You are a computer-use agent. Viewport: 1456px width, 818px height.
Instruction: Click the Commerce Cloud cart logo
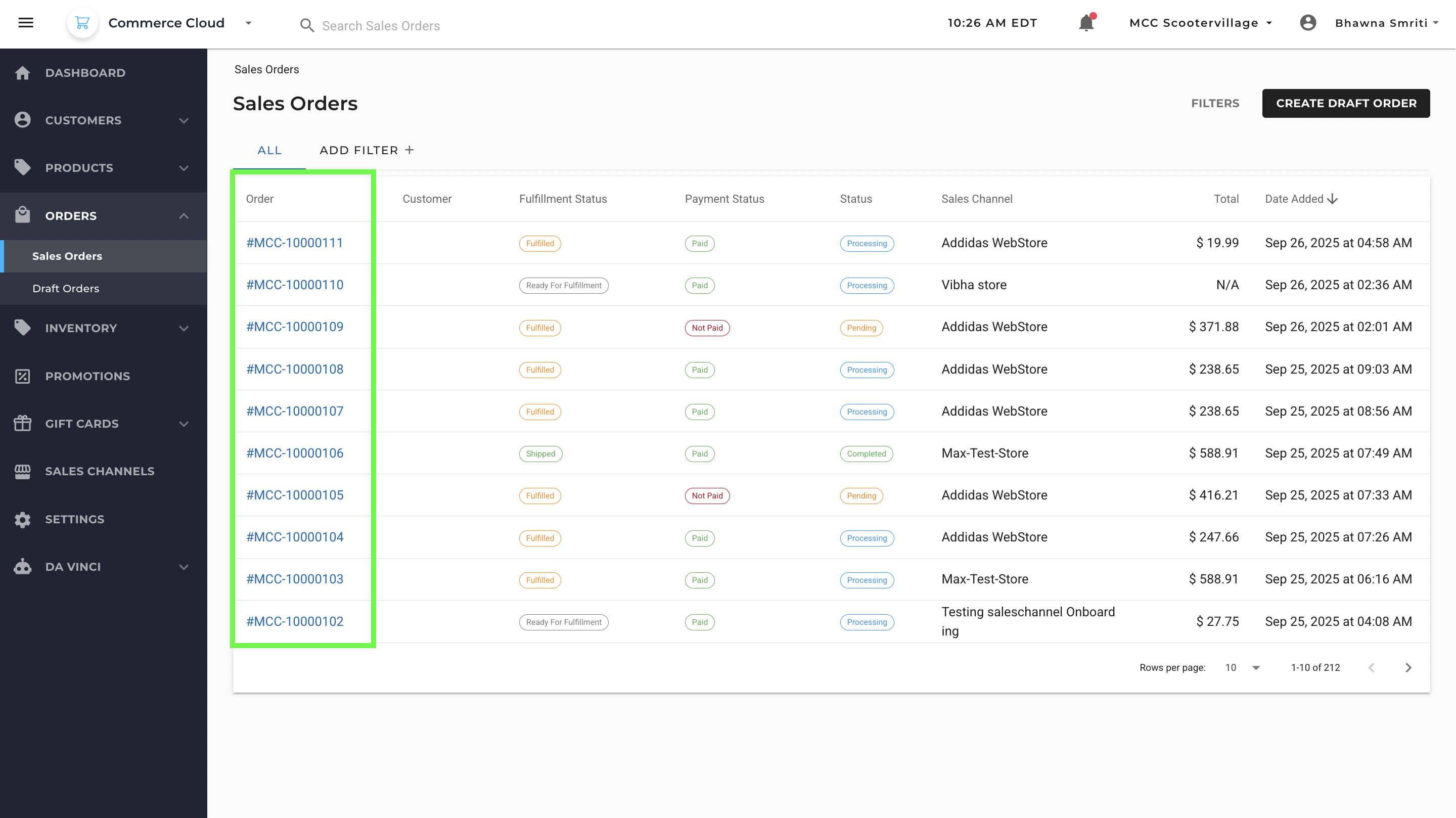pyautogui.click(x=82, y=23)
